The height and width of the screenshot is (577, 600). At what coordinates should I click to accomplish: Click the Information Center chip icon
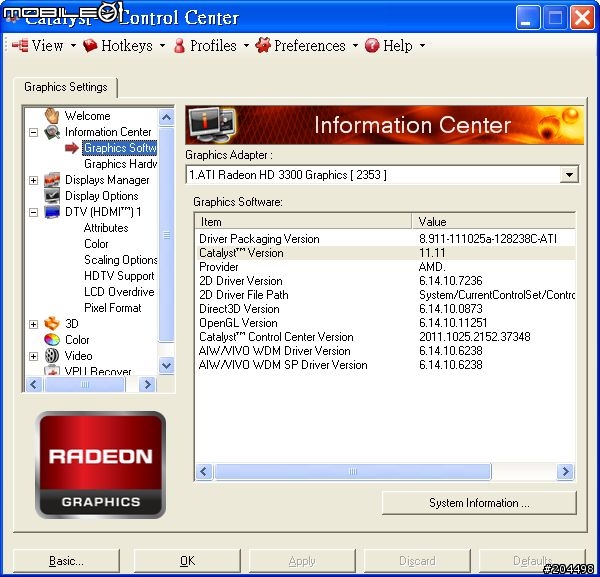pyautogui.click(x=52, y=132)
